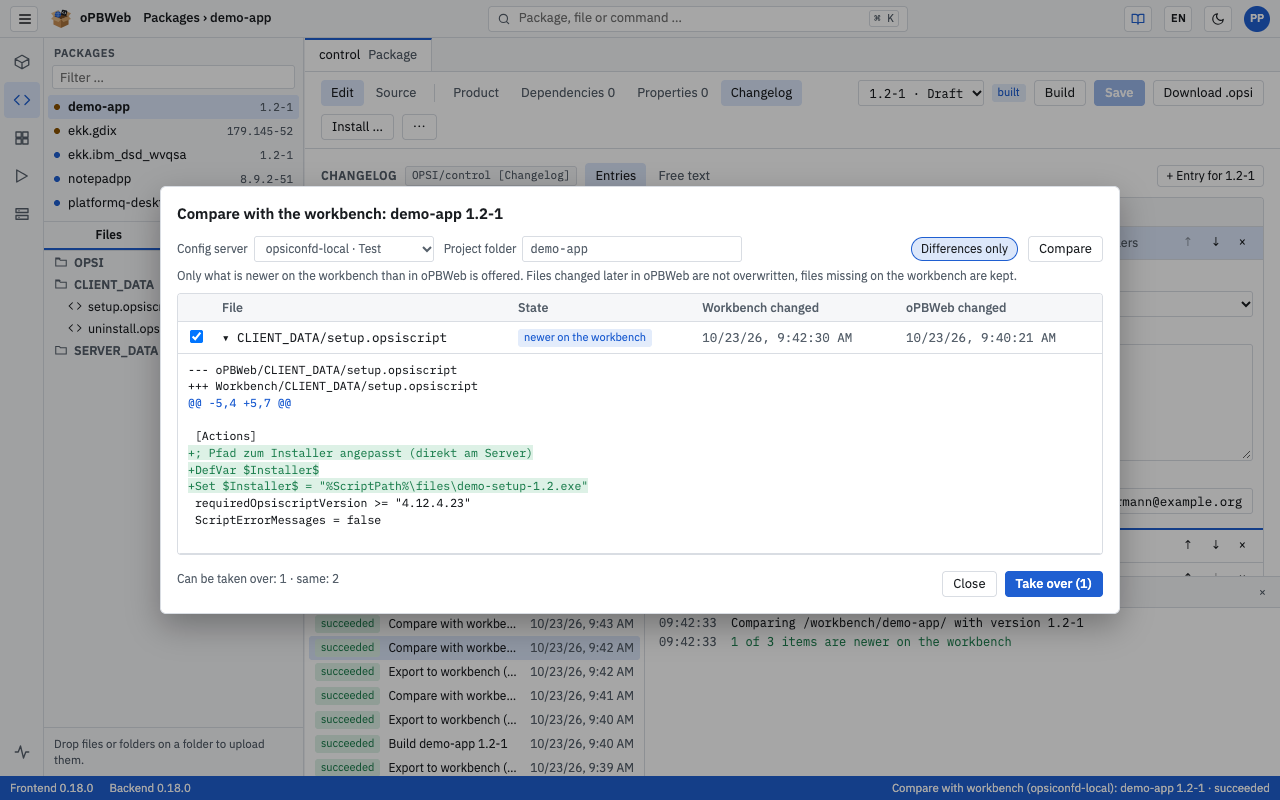This screenshot has height=800, width=1280.
Task: Select the notepadpp package row
Action: [x=174, y=179]
